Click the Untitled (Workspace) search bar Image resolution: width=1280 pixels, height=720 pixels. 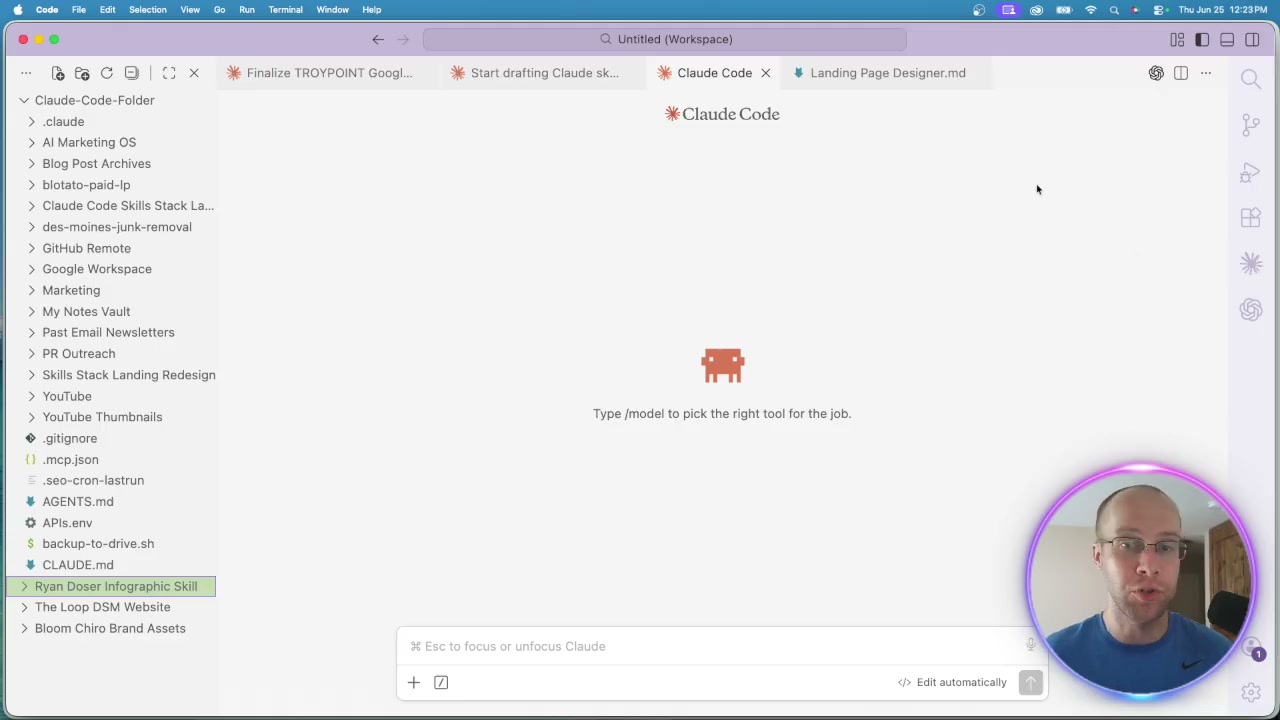pyautogui.click(x=665, y=39)
